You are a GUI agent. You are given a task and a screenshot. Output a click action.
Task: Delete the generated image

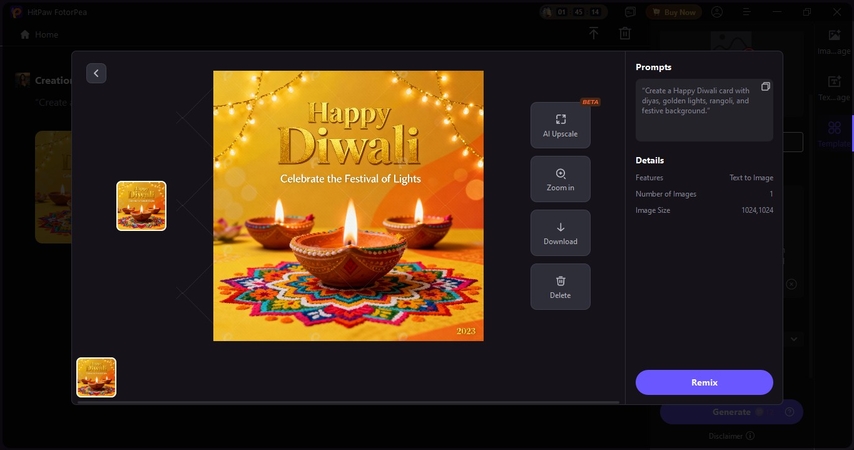[560, 287]
